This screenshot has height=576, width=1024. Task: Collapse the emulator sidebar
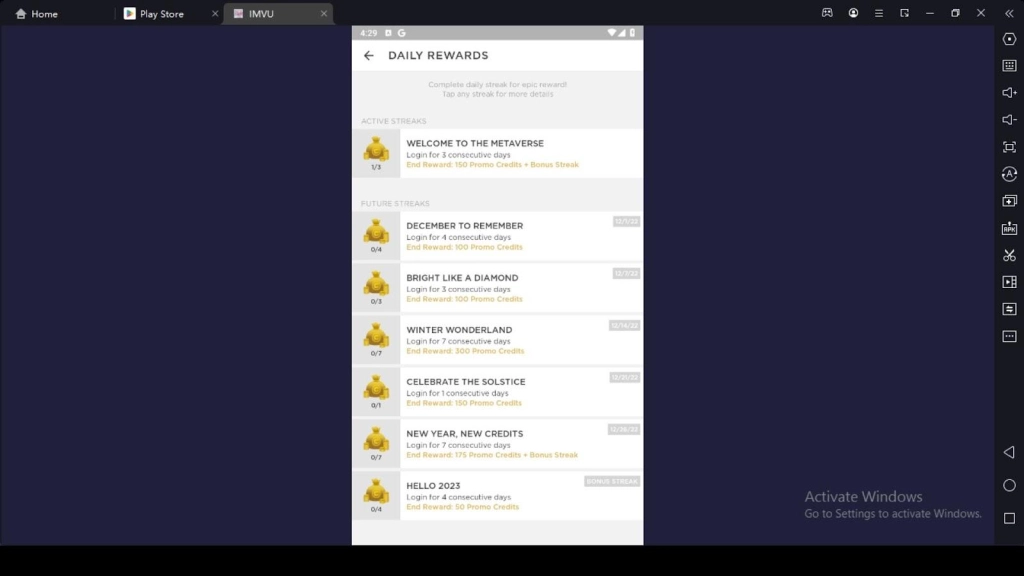point(1009,13)
